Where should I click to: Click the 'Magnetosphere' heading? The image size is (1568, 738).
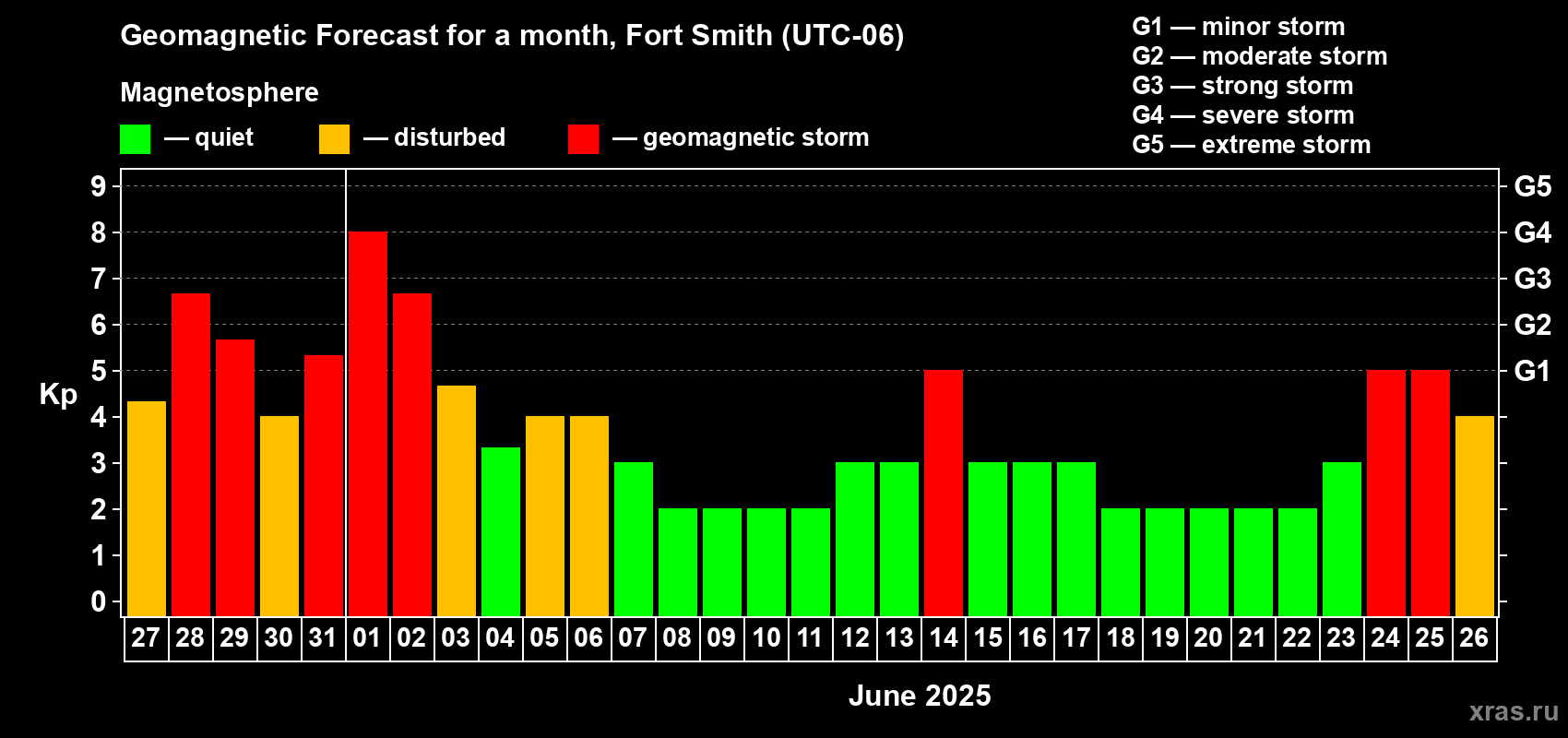point(220,92)
